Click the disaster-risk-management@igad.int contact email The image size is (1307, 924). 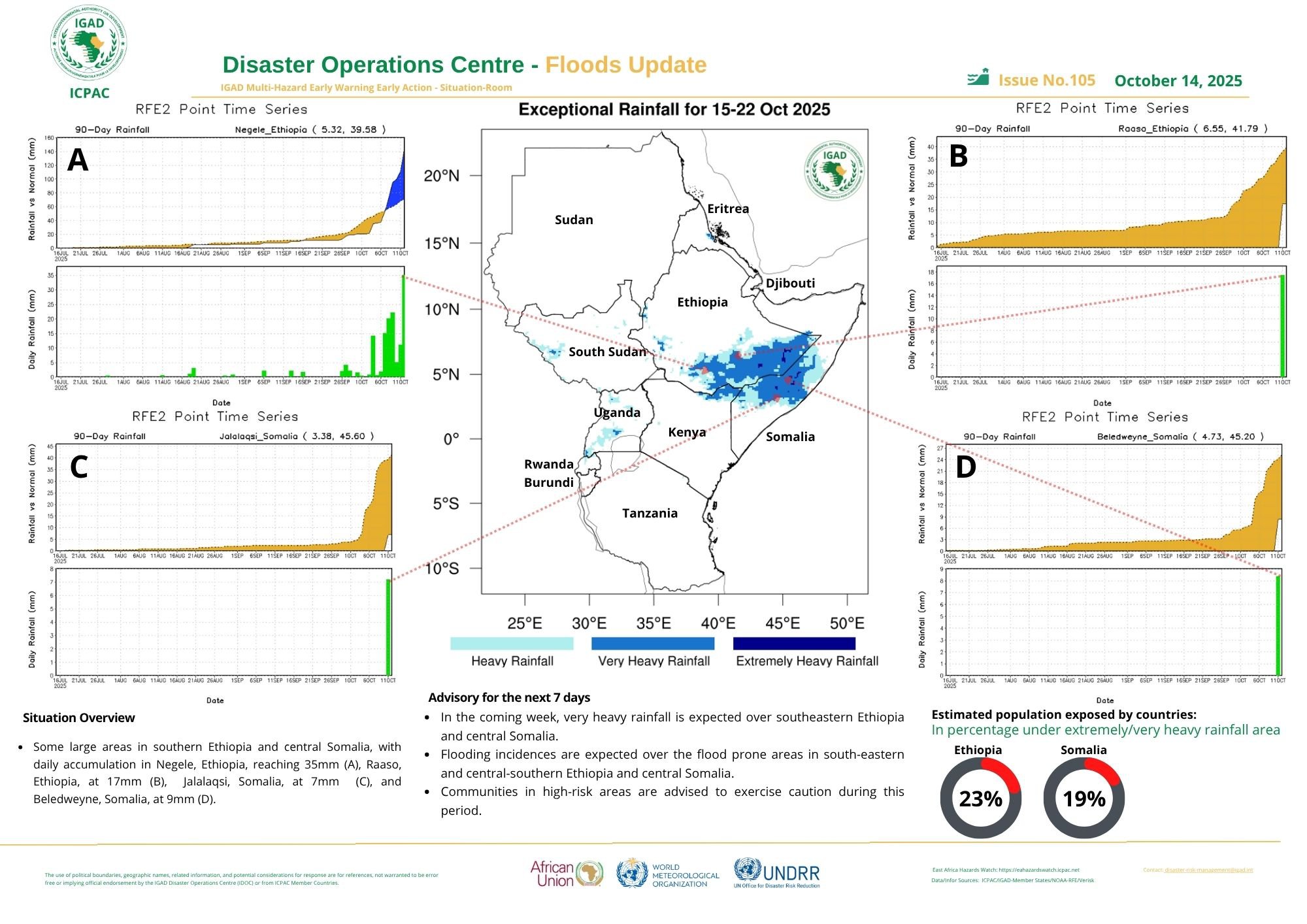click(x=1208, y=870)
